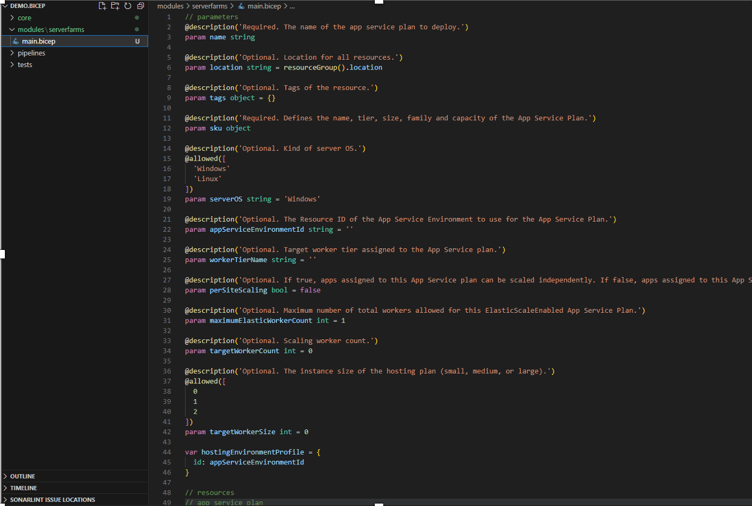The height and width of the screenshot is (506, 752).
Task: Click 'perSiteScaling' on line 28
Action: (x=238, y=290)
